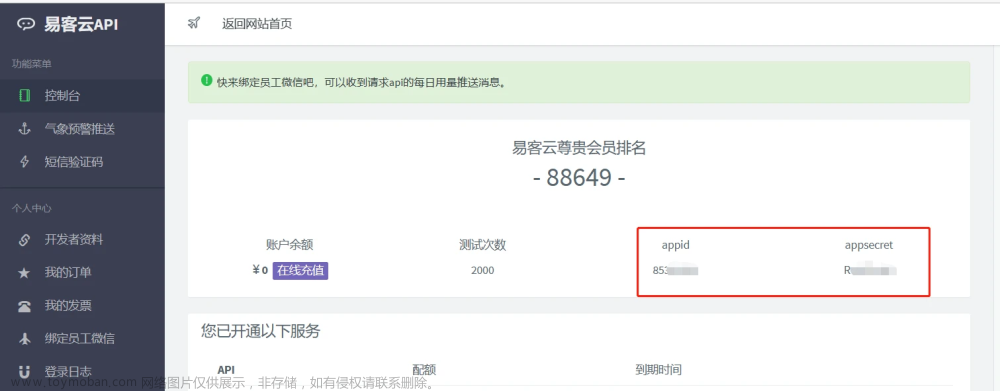Click the green 快来绑定员工微信吧 notice banner text
1000x391 pixels.
tap(362, 82)
